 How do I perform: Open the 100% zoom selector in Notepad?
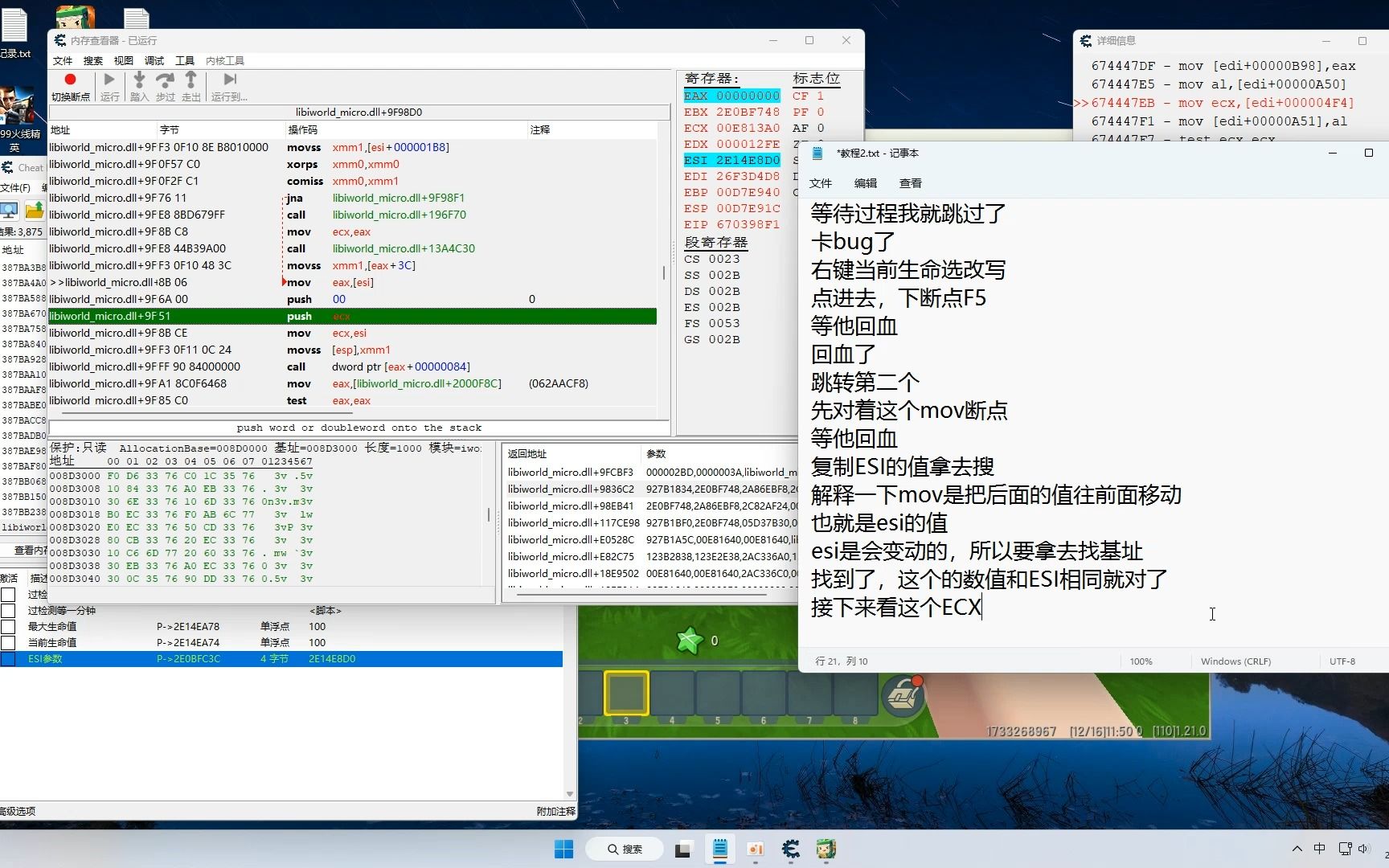coord(1141,661)
